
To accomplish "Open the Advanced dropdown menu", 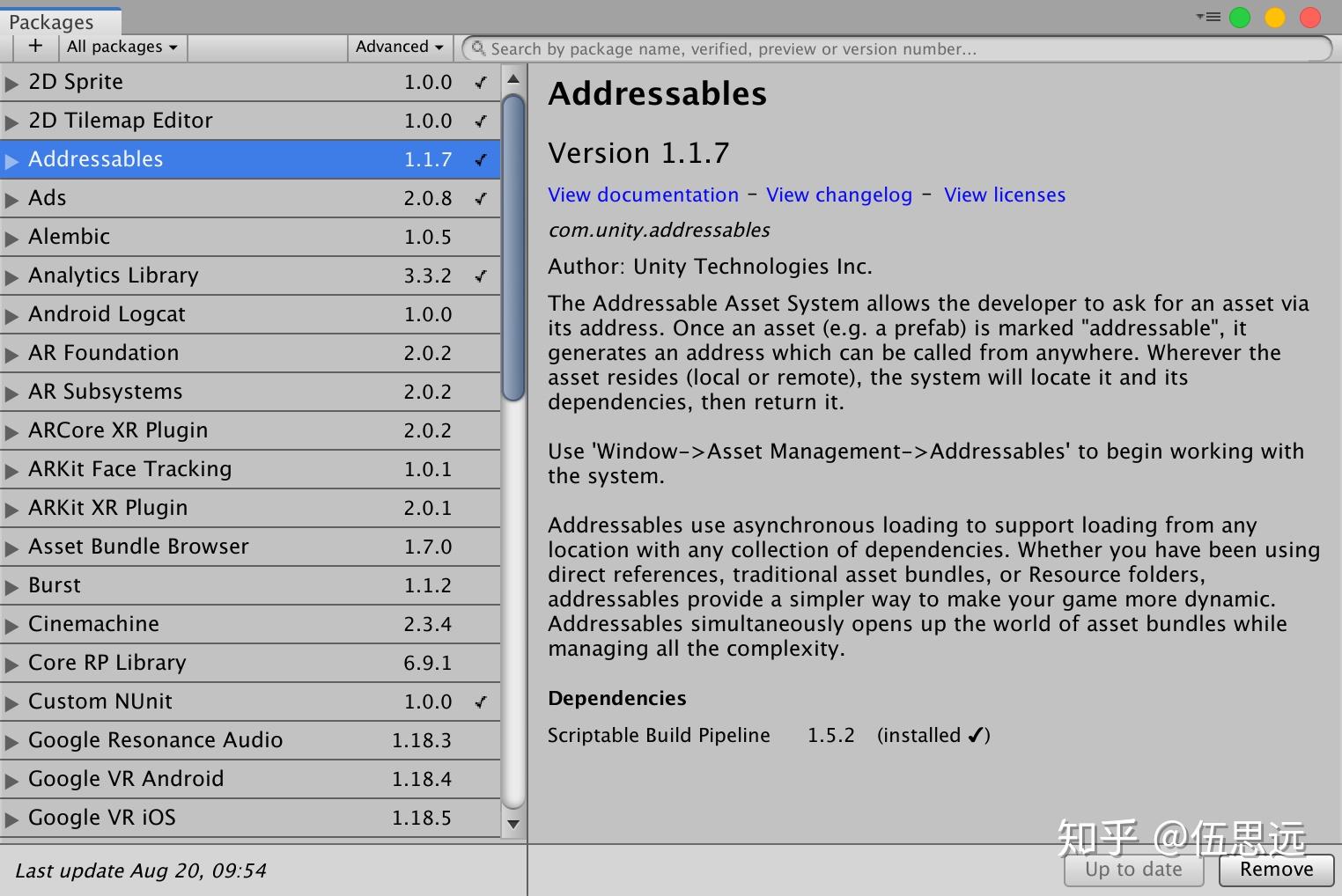I will (399, 47).
